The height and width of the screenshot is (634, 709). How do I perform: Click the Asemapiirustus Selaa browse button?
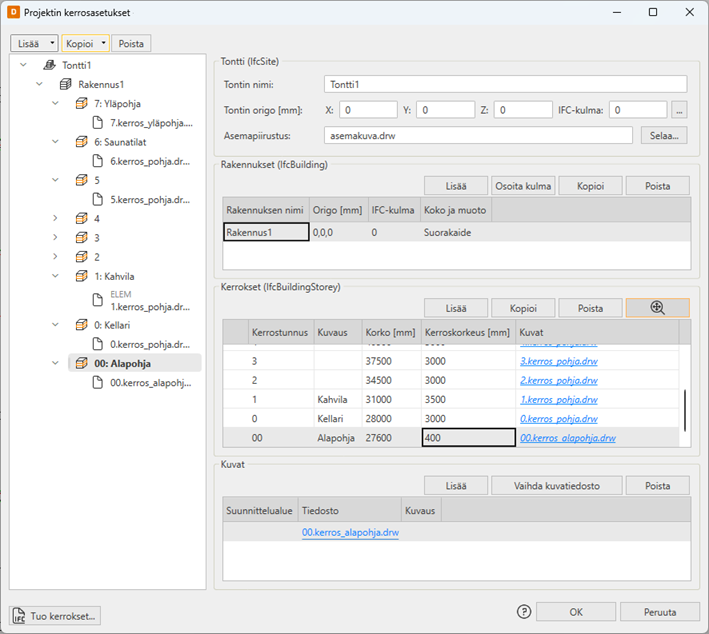coord(663,135)
